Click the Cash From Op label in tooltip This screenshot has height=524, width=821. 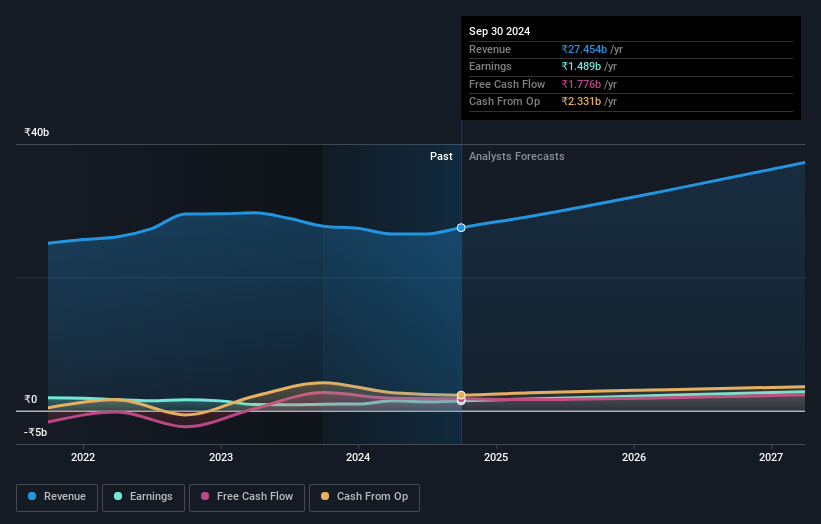[x=504, y=102]
